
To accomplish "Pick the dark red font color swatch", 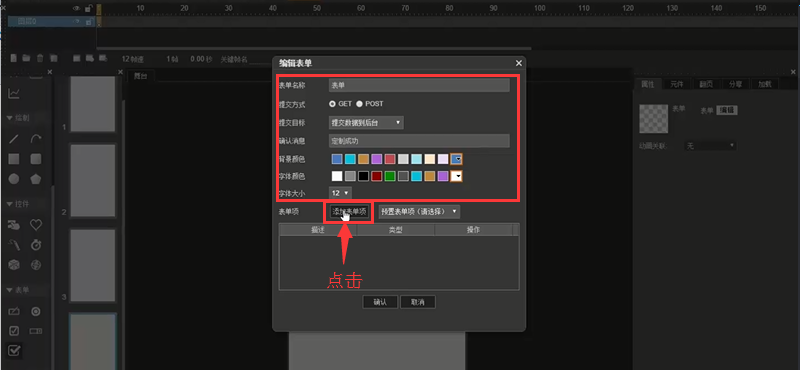I will (x=377, y=176).
